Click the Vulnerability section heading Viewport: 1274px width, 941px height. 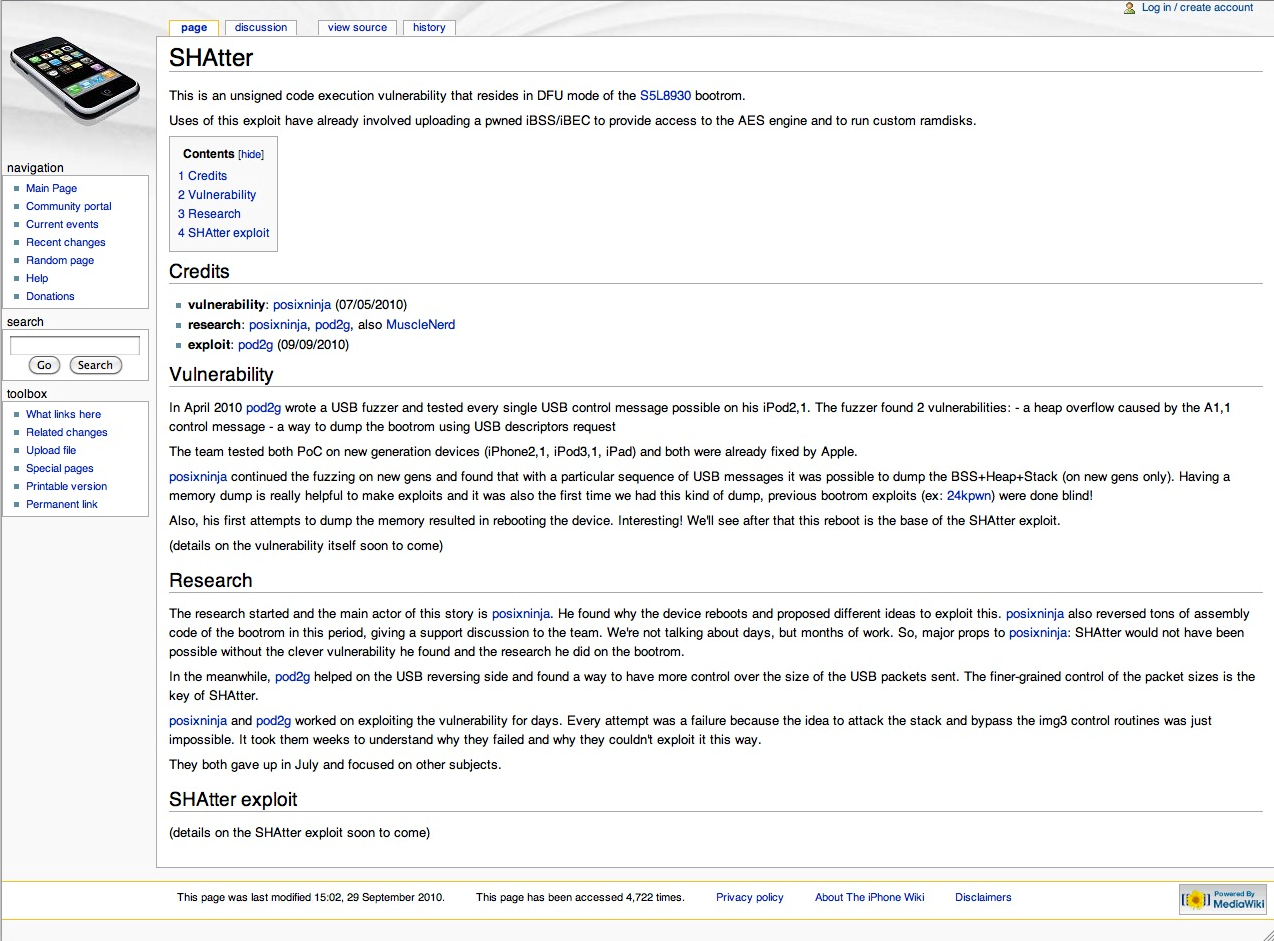pos(221,375)
